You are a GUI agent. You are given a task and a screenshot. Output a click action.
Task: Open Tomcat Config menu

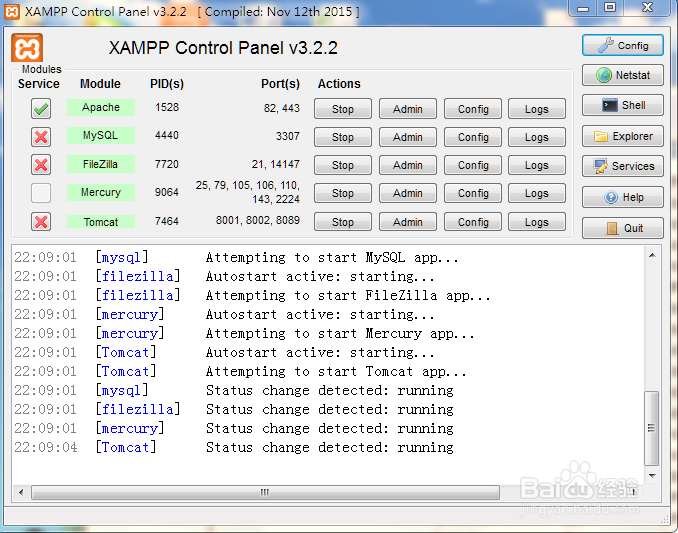pos(473,222)
